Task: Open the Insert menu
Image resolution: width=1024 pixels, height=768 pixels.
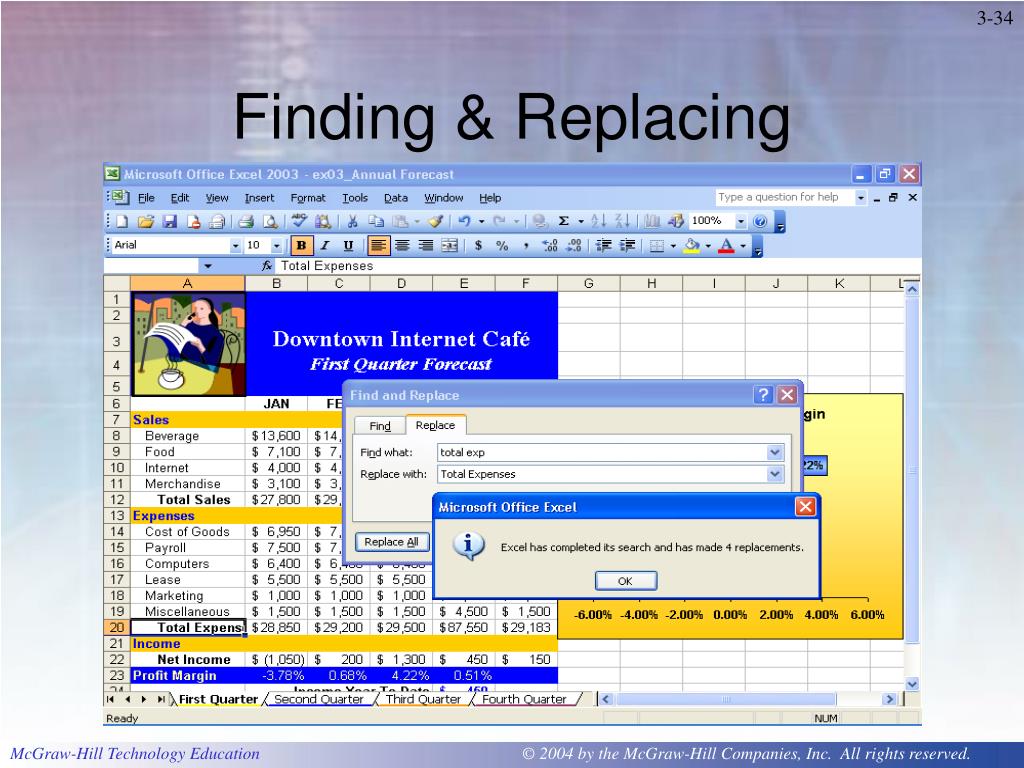Action: (259, 198)
